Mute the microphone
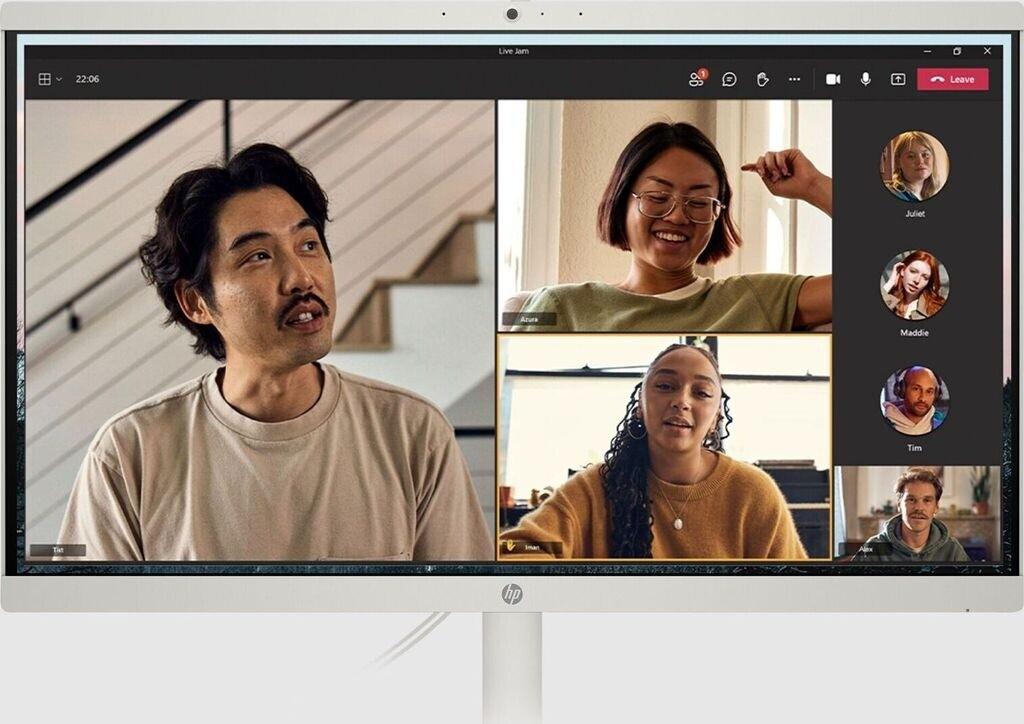Screen dimensions: 1024x724 (x=866, y=79)
